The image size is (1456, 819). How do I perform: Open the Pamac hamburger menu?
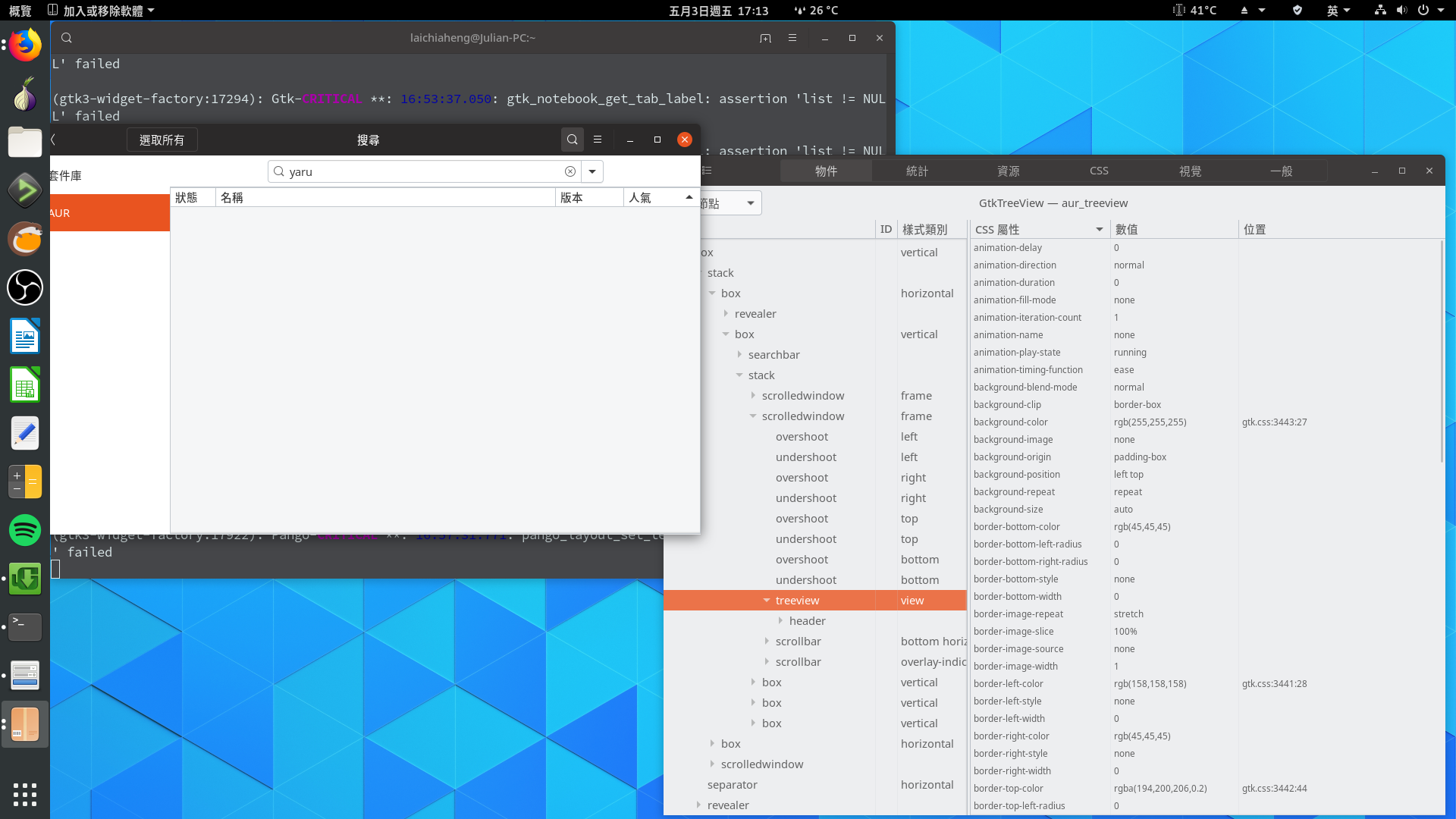coord(598,140)
